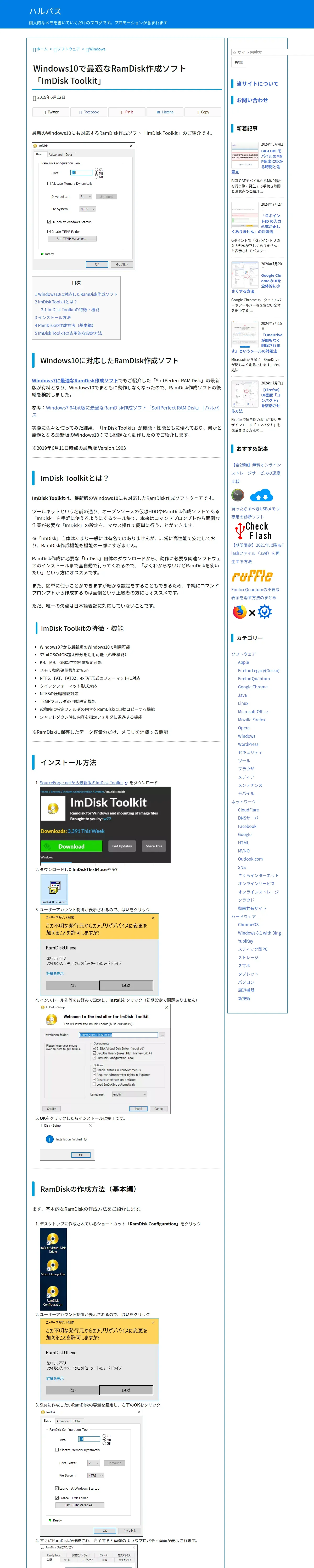Jump to ImDisk Toolkitとは？ in the table of contents
The image size is (314, 1568).
click(55, 302)
